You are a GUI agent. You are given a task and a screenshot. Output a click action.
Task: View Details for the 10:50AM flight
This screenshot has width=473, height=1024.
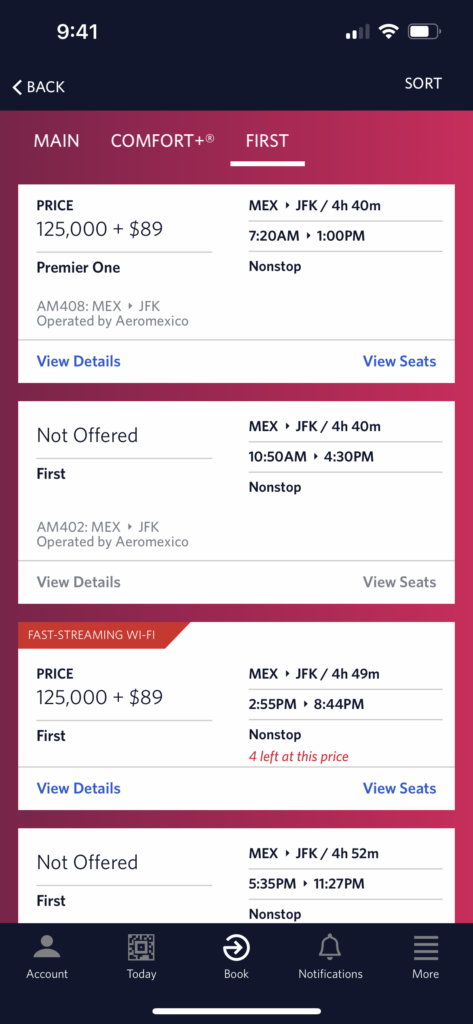pos(78,582)
